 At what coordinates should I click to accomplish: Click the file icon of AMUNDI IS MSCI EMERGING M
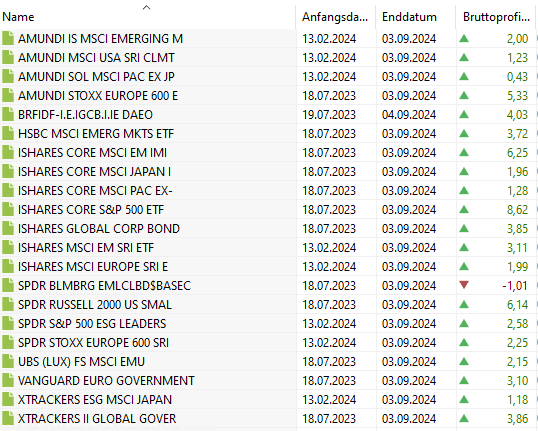coord(8,38)
